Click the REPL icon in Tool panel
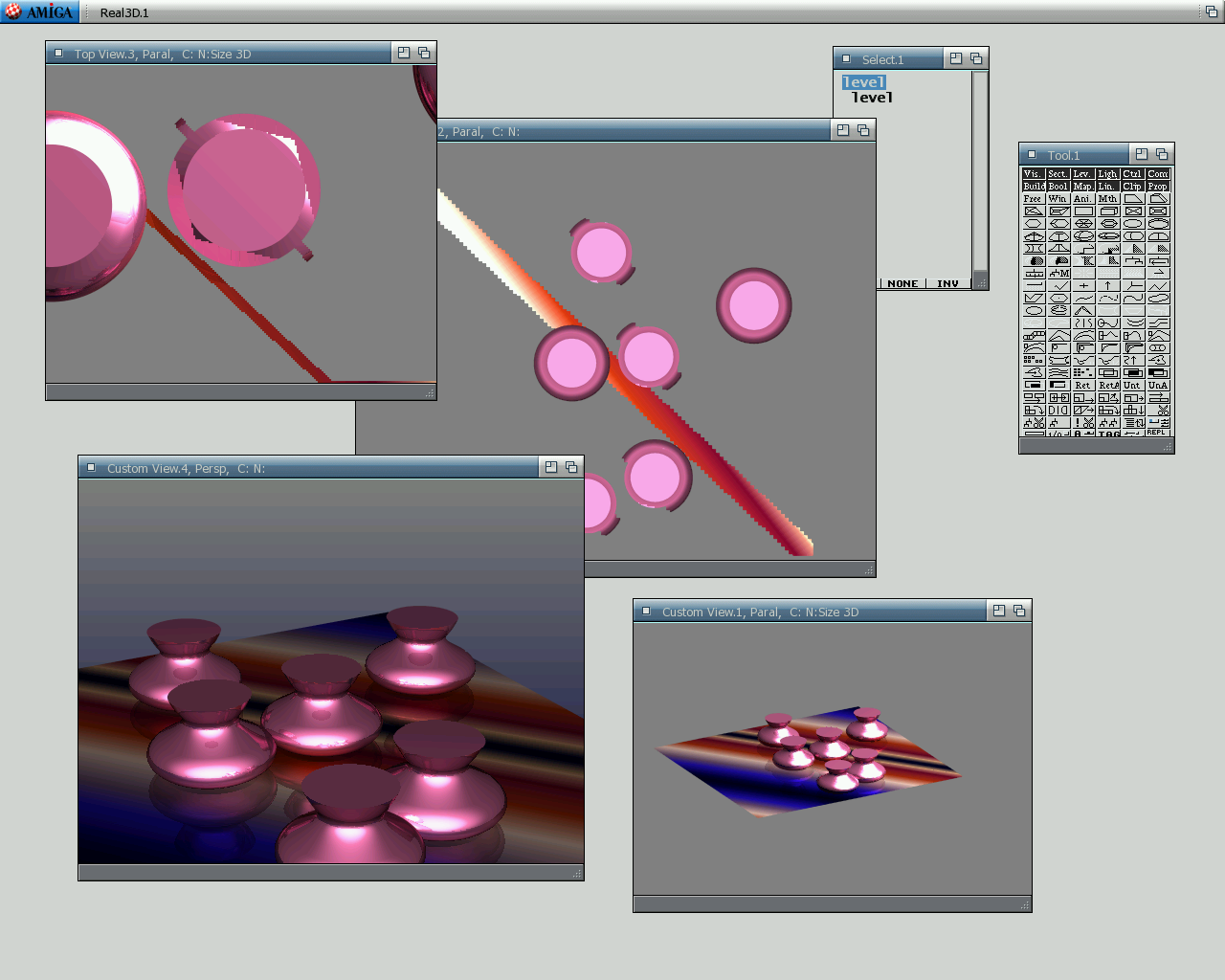Viewport: 1225px width, 980px height. point(1158,433)
